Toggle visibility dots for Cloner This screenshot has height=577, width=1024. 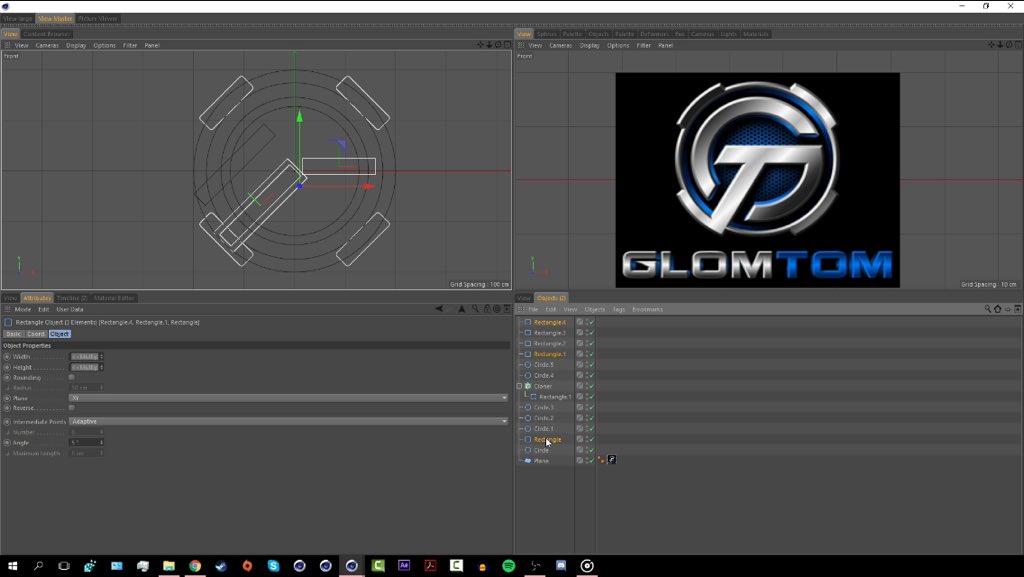(x=586, y=386)
